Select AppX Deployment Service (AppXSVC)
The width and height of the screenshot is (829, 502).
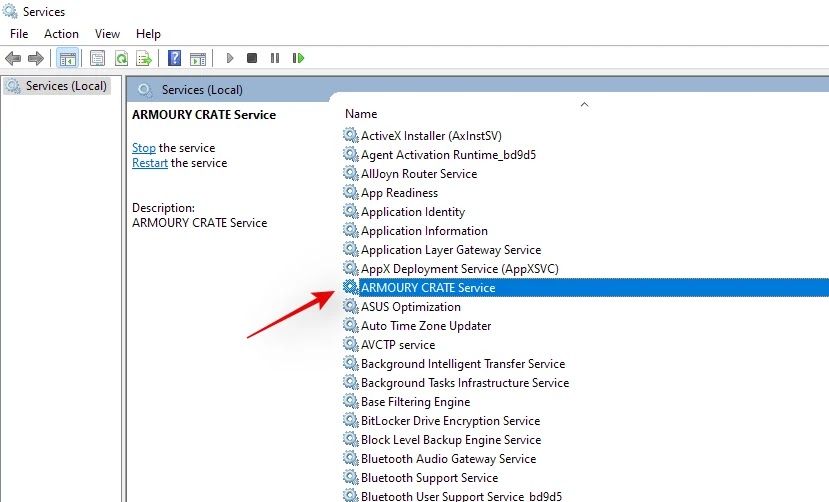pos(459,269)
